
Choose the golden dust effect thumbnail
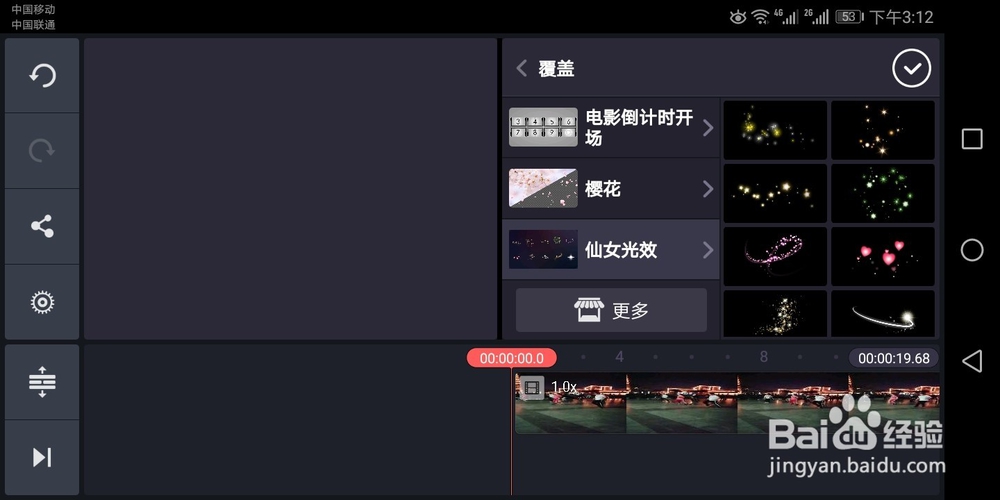pos(775,314)
